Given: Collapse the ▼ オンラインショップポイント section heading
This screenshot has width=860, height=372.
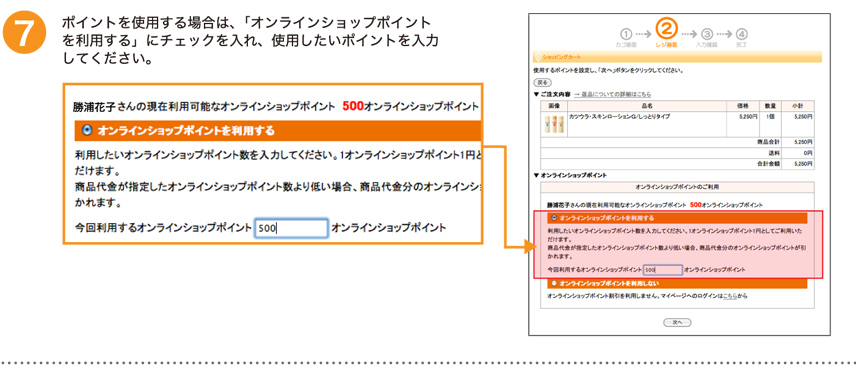Looking at the screenshot, I should pos(570,175).
